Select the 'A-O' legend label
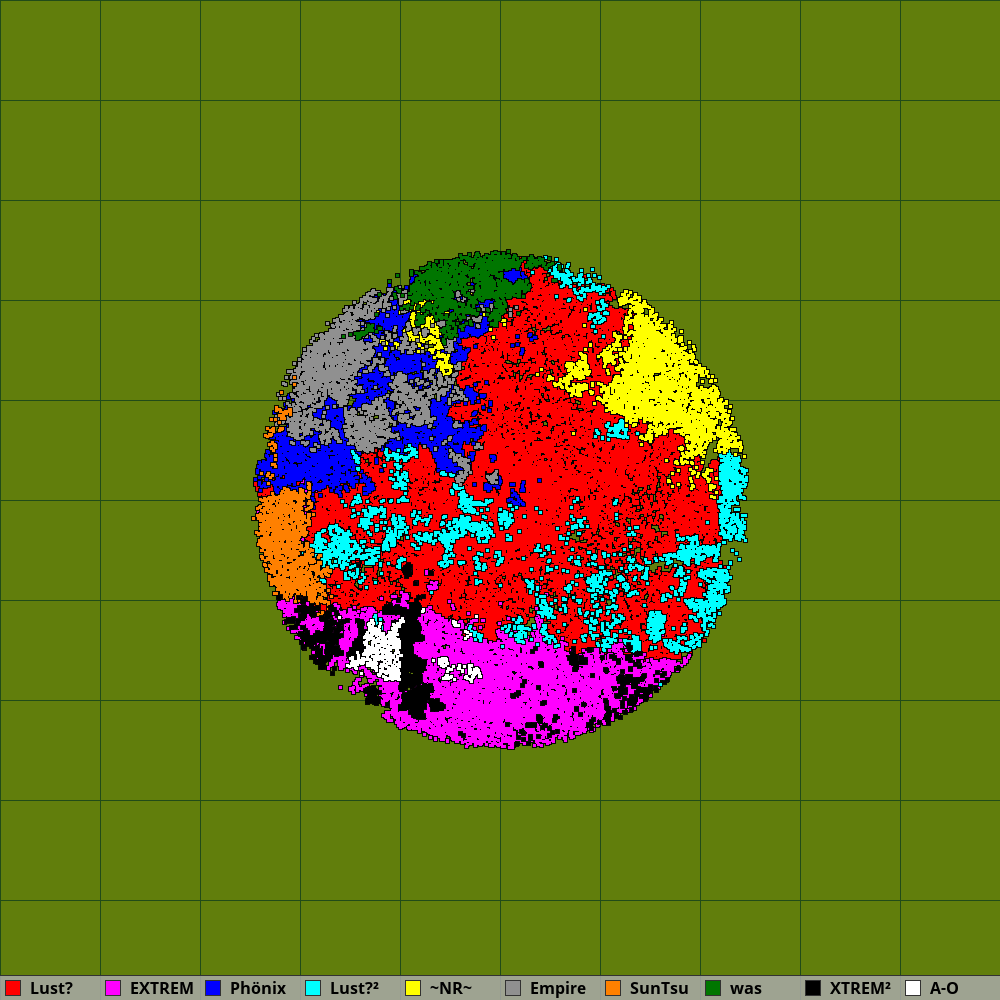The height and width of the screenshot is (1000, 1000). pyautogui.click(x=944, y=988)
